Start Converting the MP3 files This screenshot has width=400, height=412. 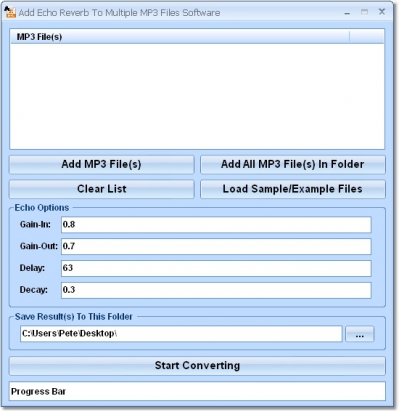click(197, 366)
